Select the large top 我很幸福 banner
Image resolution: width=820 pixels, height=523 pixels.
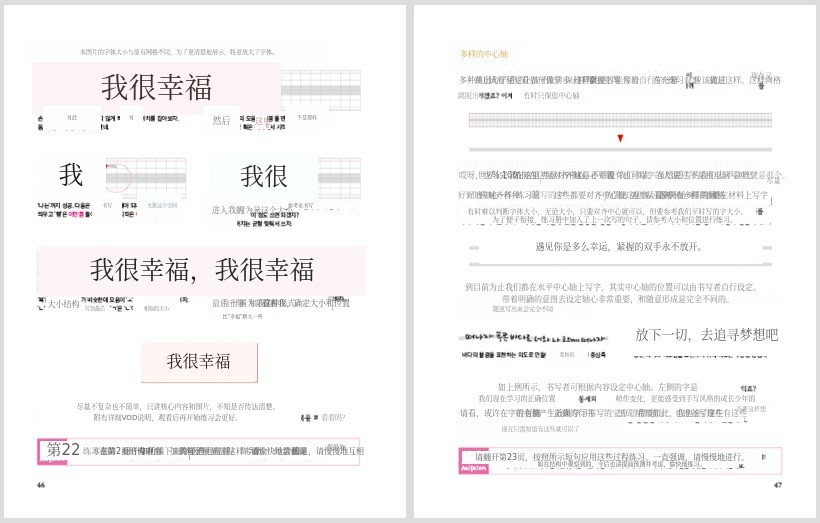coord(156,88)
